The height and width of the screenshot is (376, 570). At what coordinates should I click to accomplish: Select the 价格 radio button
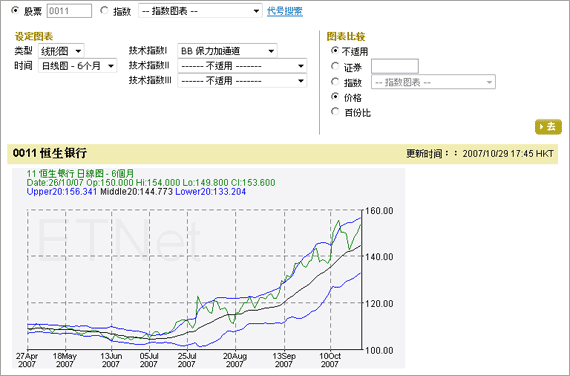335,97
